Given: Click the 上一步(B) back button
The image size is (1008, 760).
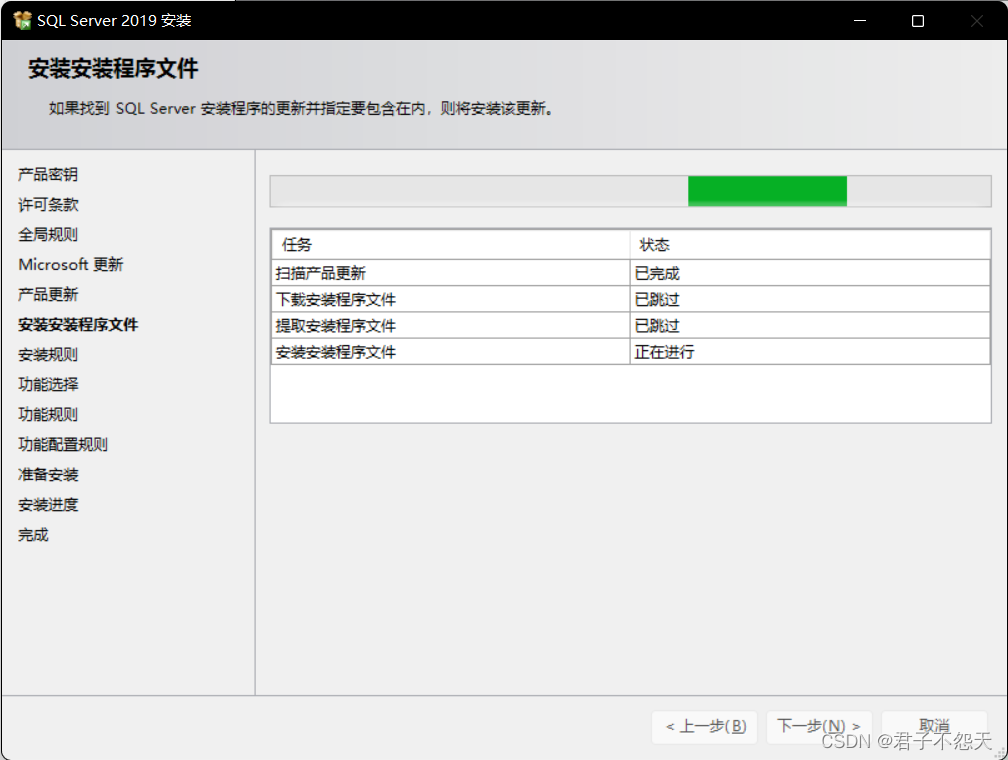Looking at the screenshot, I should [x=705, y=727].
